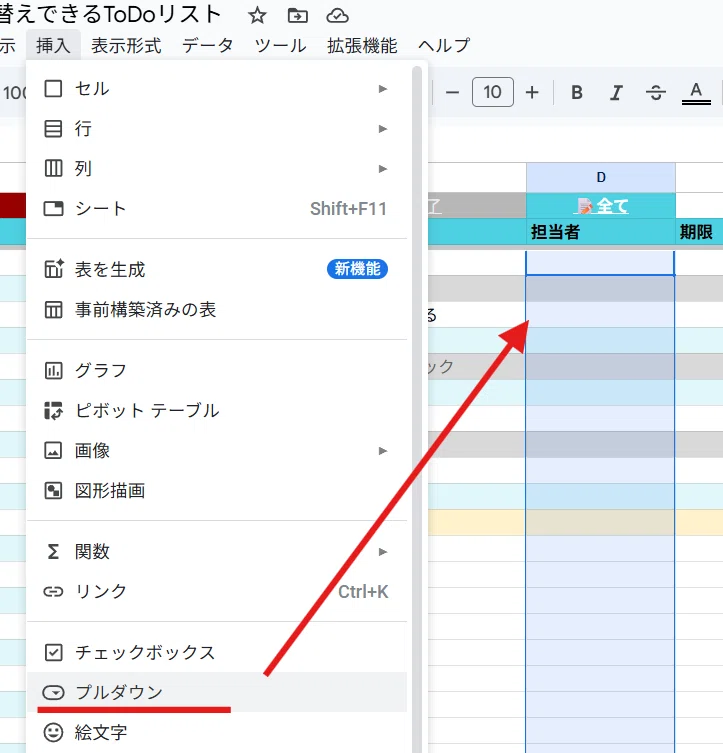Click the 担当者 header cell

(x=601, y=232)
